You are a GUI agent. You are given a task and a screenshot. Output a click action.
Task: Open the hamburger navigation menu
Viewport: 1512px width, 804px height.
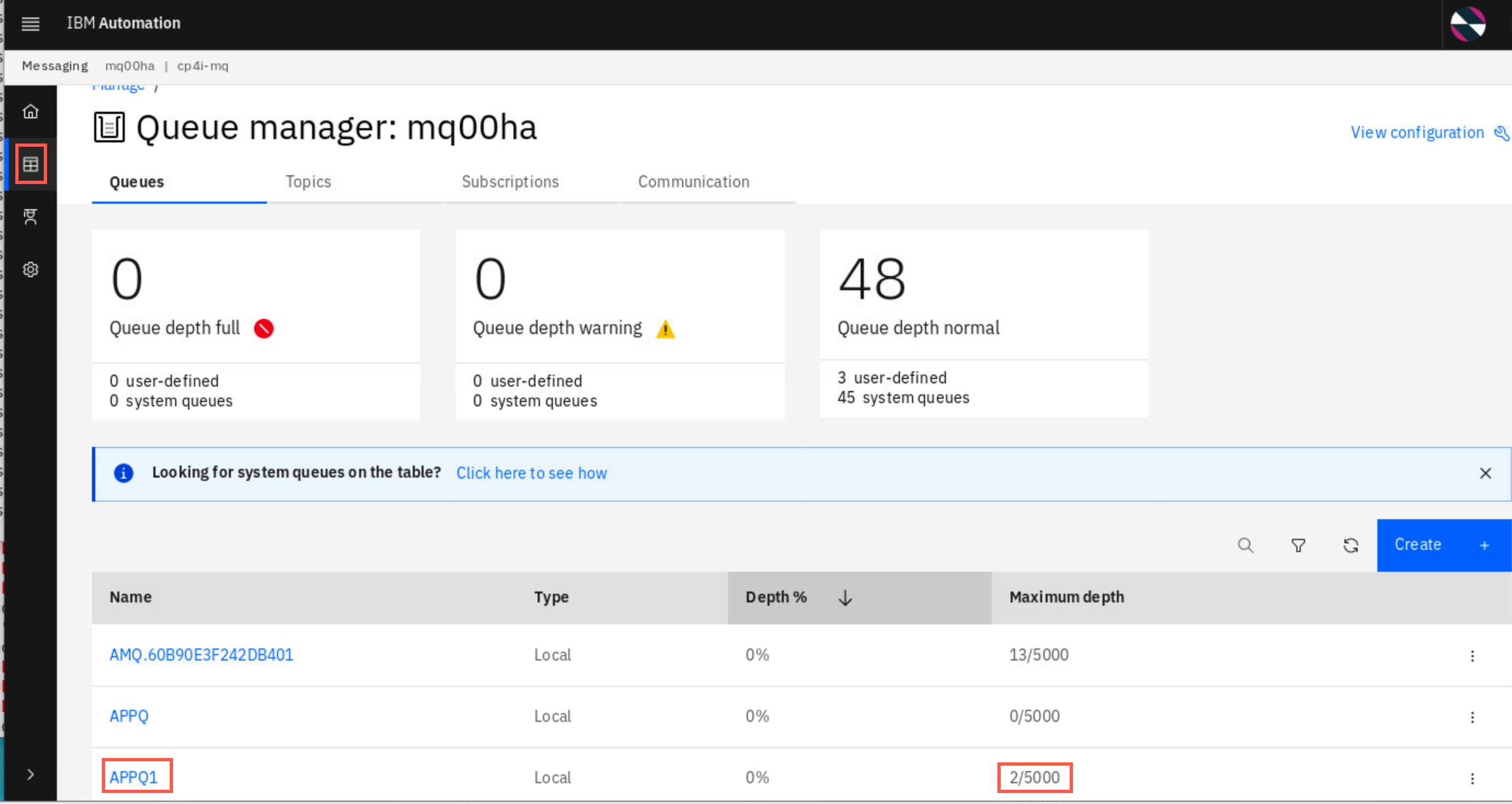pos(30,24)
